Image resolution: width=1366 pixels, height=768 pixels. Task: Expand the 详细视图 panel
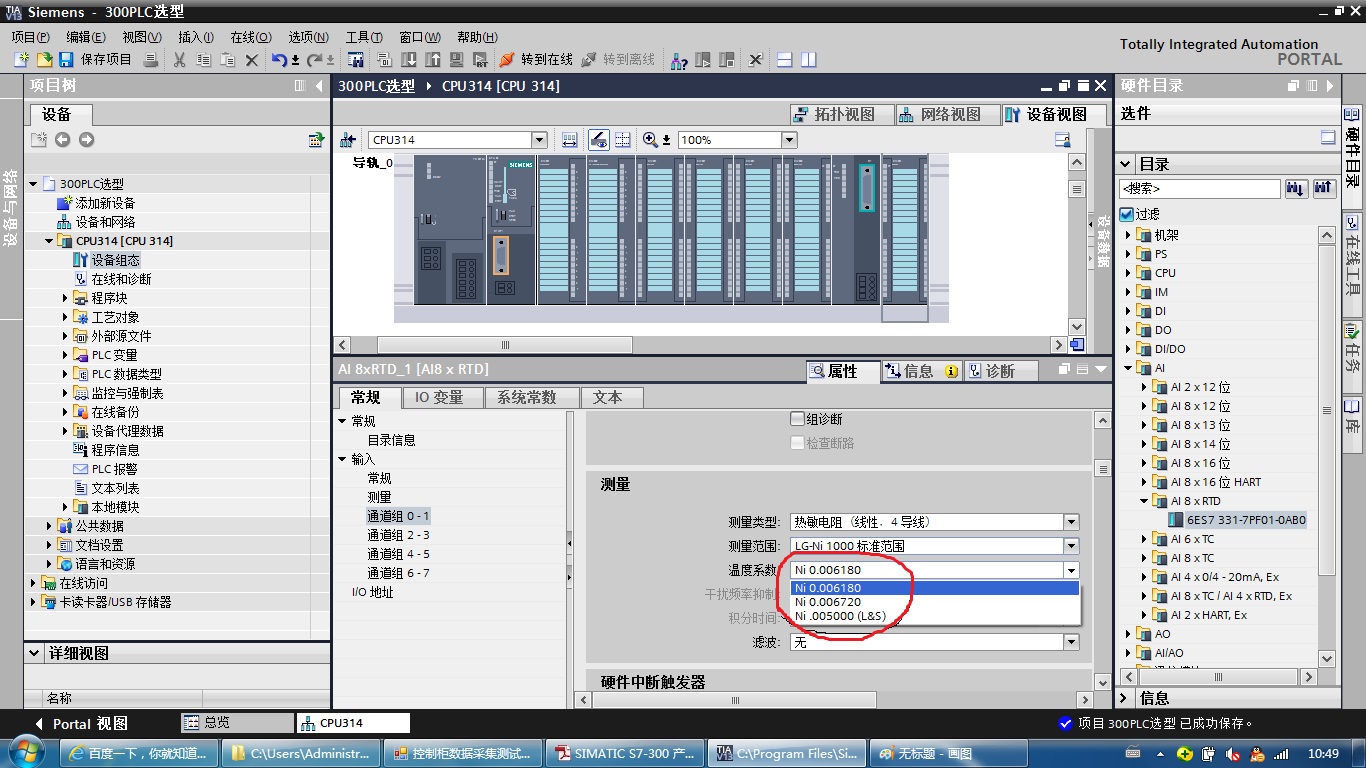35,653
